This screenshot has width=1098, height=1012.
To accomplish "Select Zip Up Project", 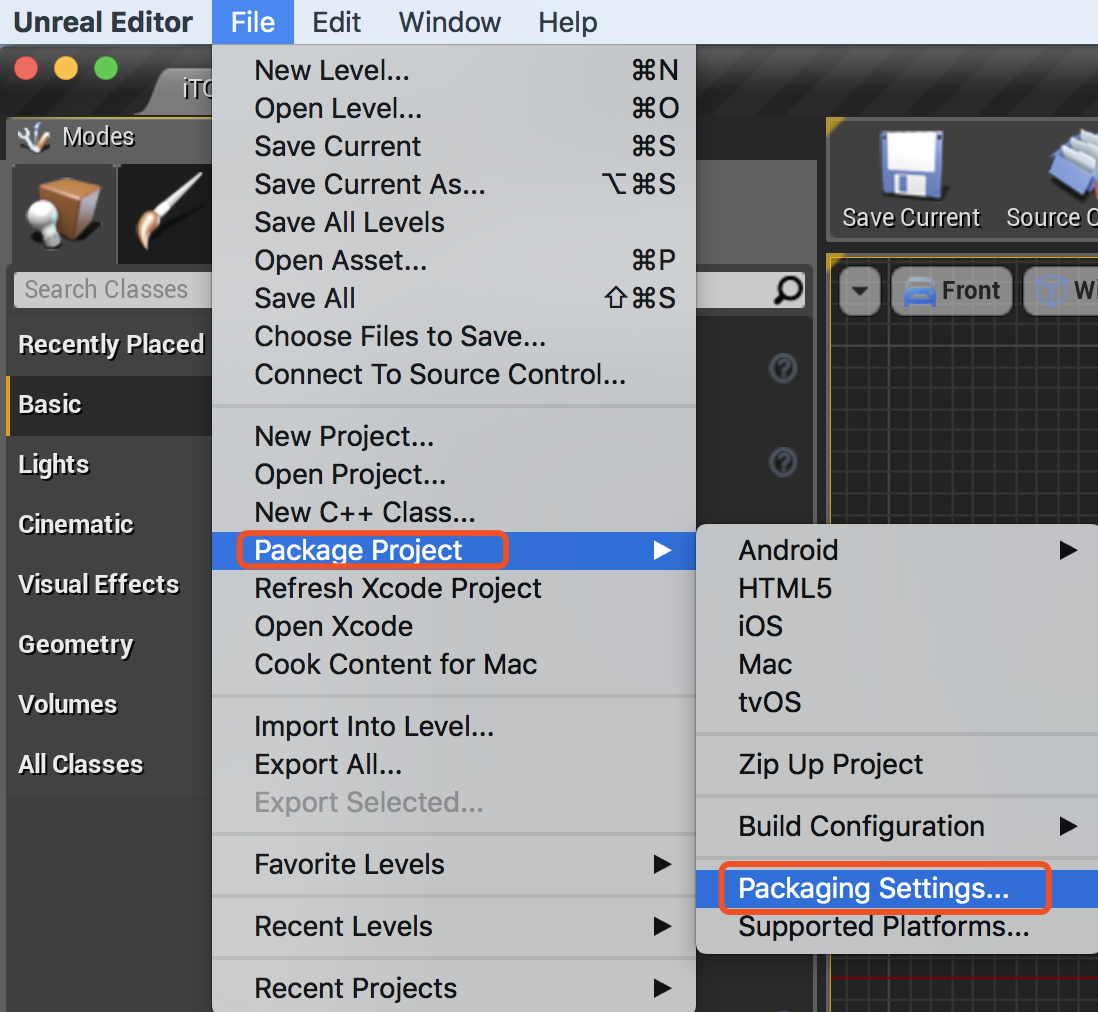I will (897, 764).
